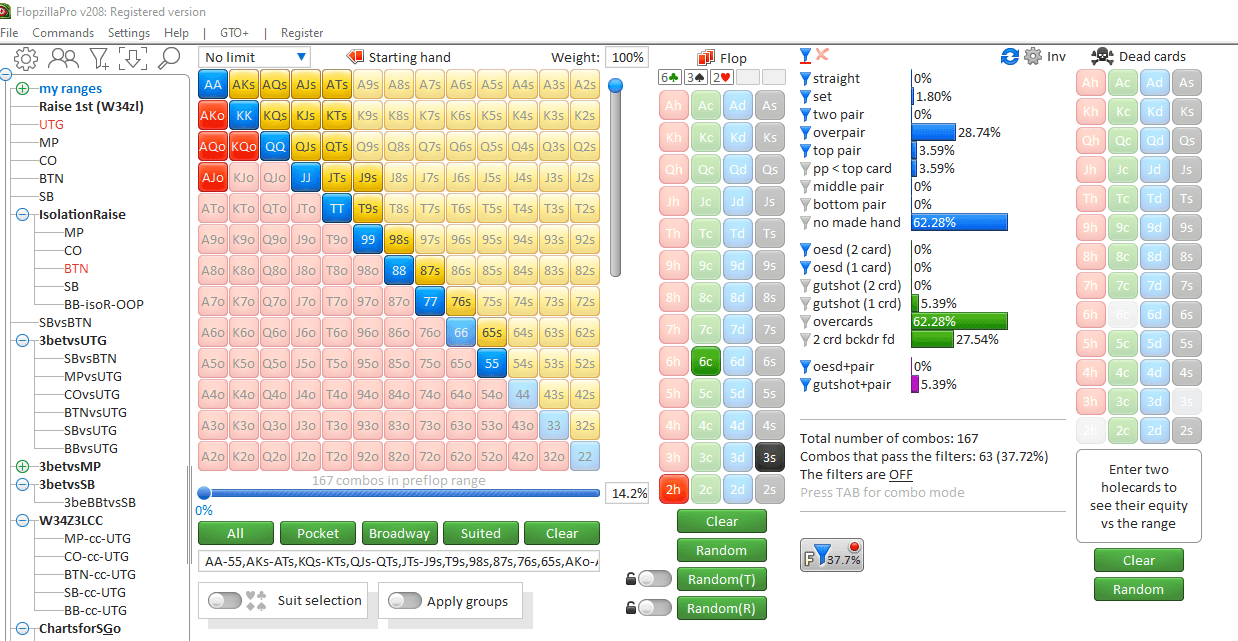Click the preflop range percentage slider handle
The image size is (1238, 641).
[x=204, y=492]
